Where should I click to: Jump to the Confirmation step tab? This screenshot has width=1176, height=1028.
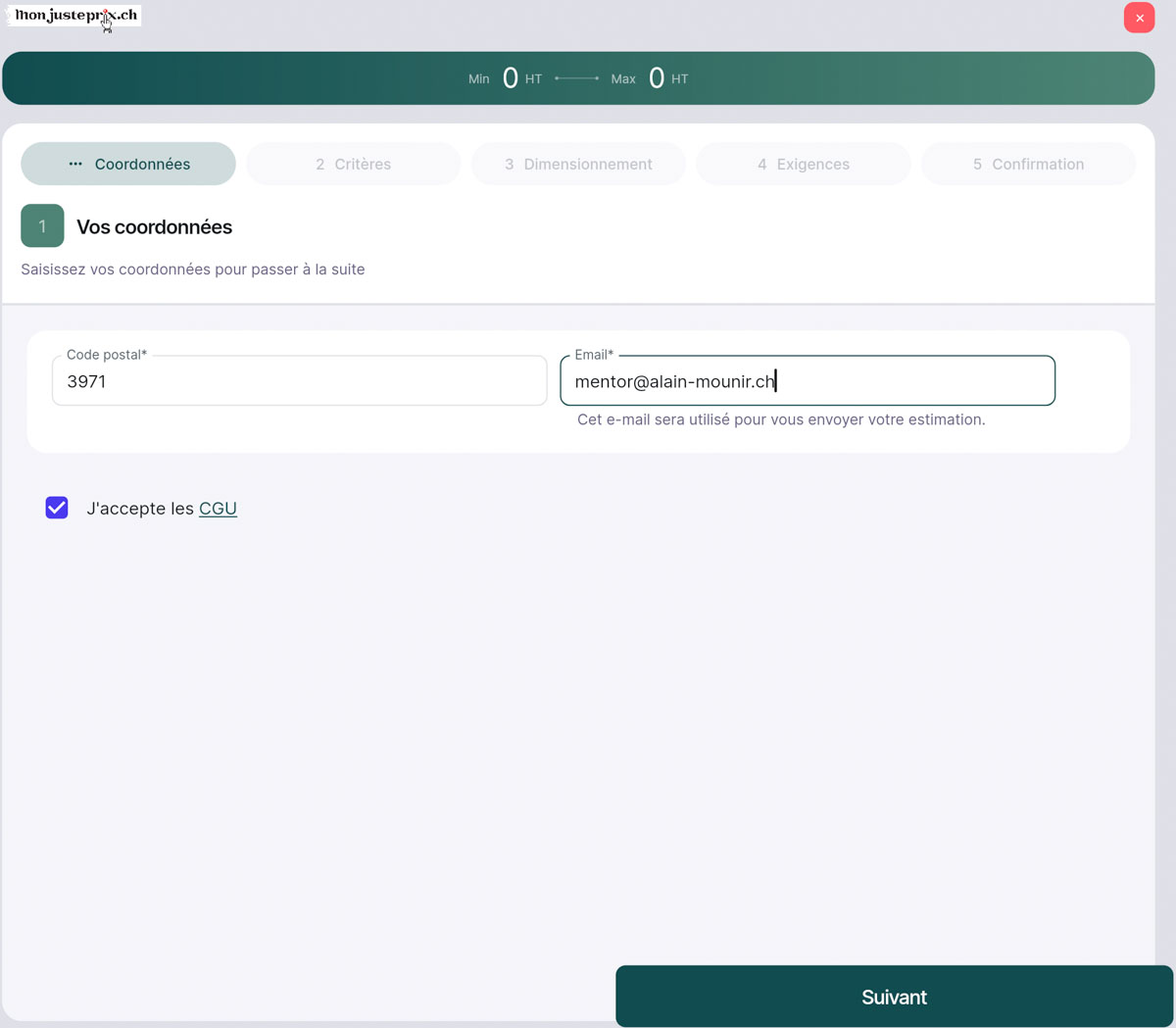coord(1028,164)
